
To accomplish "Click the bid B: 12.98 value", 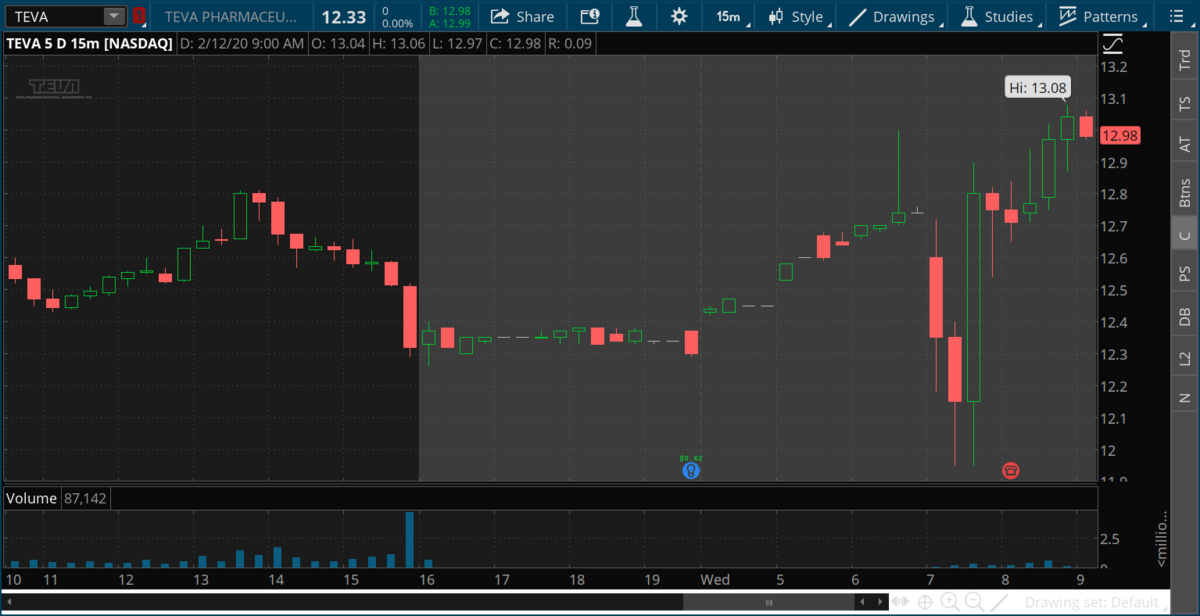I will pos(448,10).
